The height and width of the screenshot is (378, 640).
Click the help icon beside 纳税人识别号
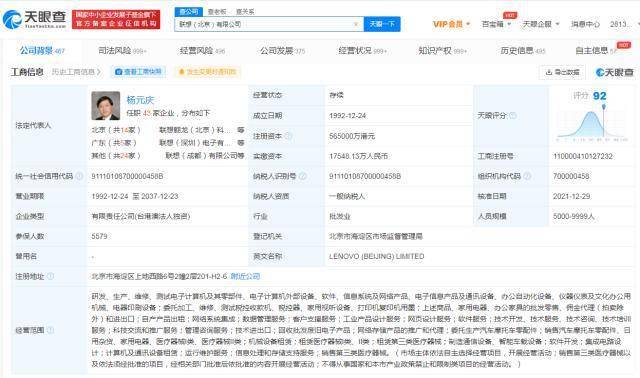(x=302, y=176)
